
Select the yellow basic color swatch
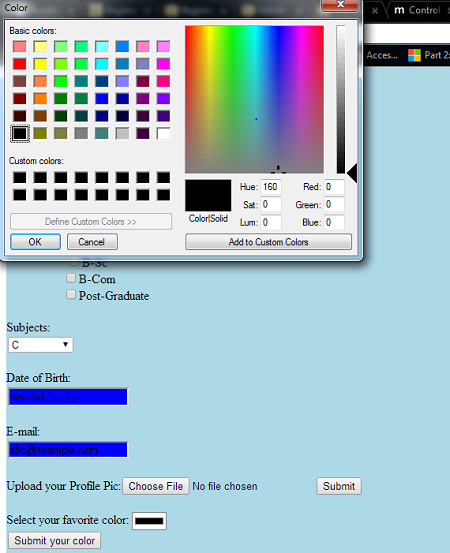tap(40, 64)
